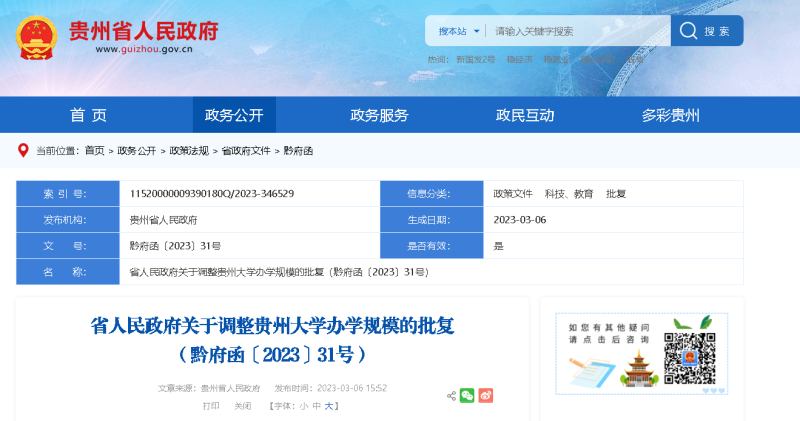
Task: Click the 打印 print link
Action: tap(211, 406)
